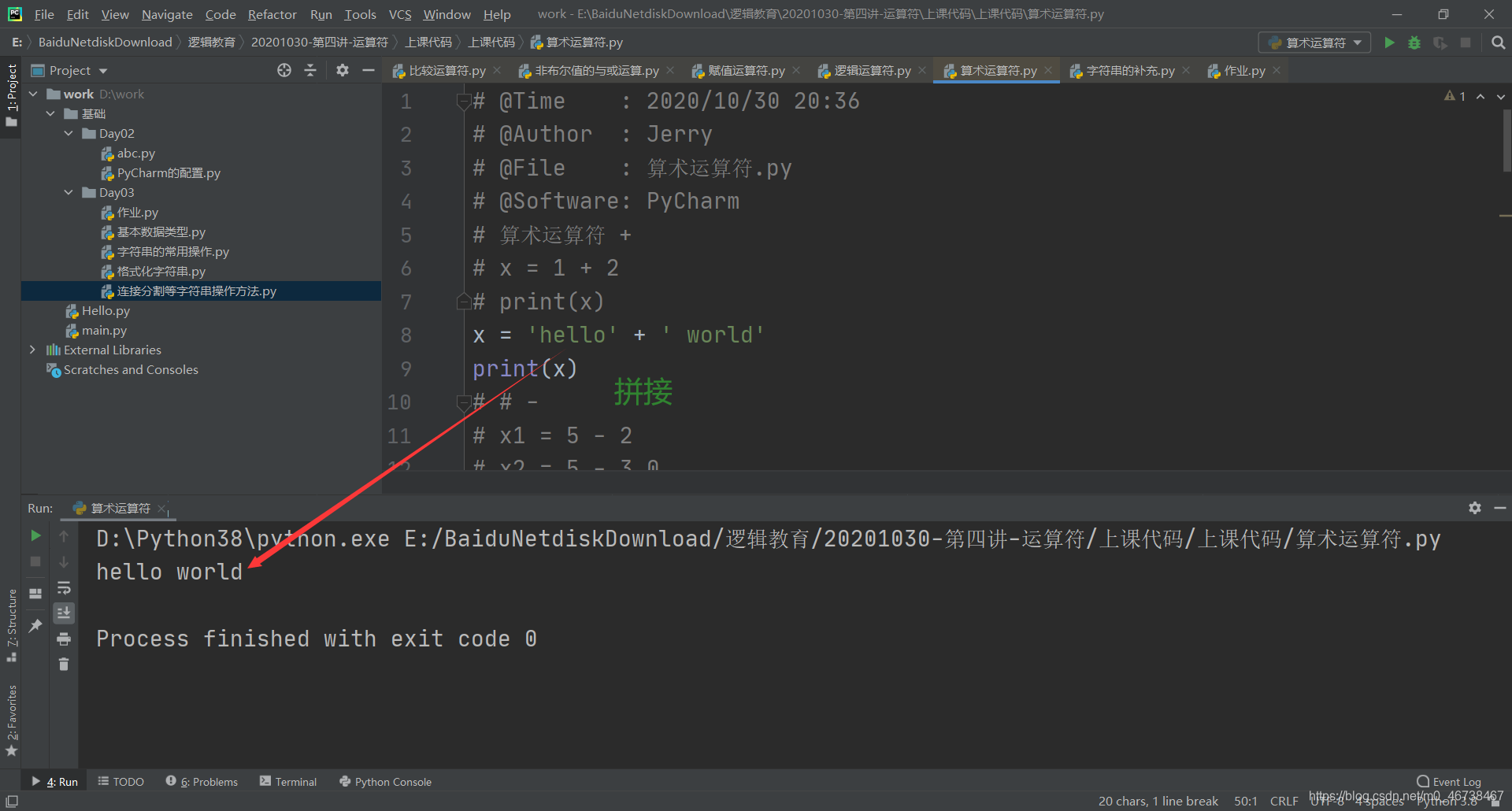This screenshot has width=1512, height=811.
Task: Jump to previous highlighted error arrow
Action: (1480, 96)
